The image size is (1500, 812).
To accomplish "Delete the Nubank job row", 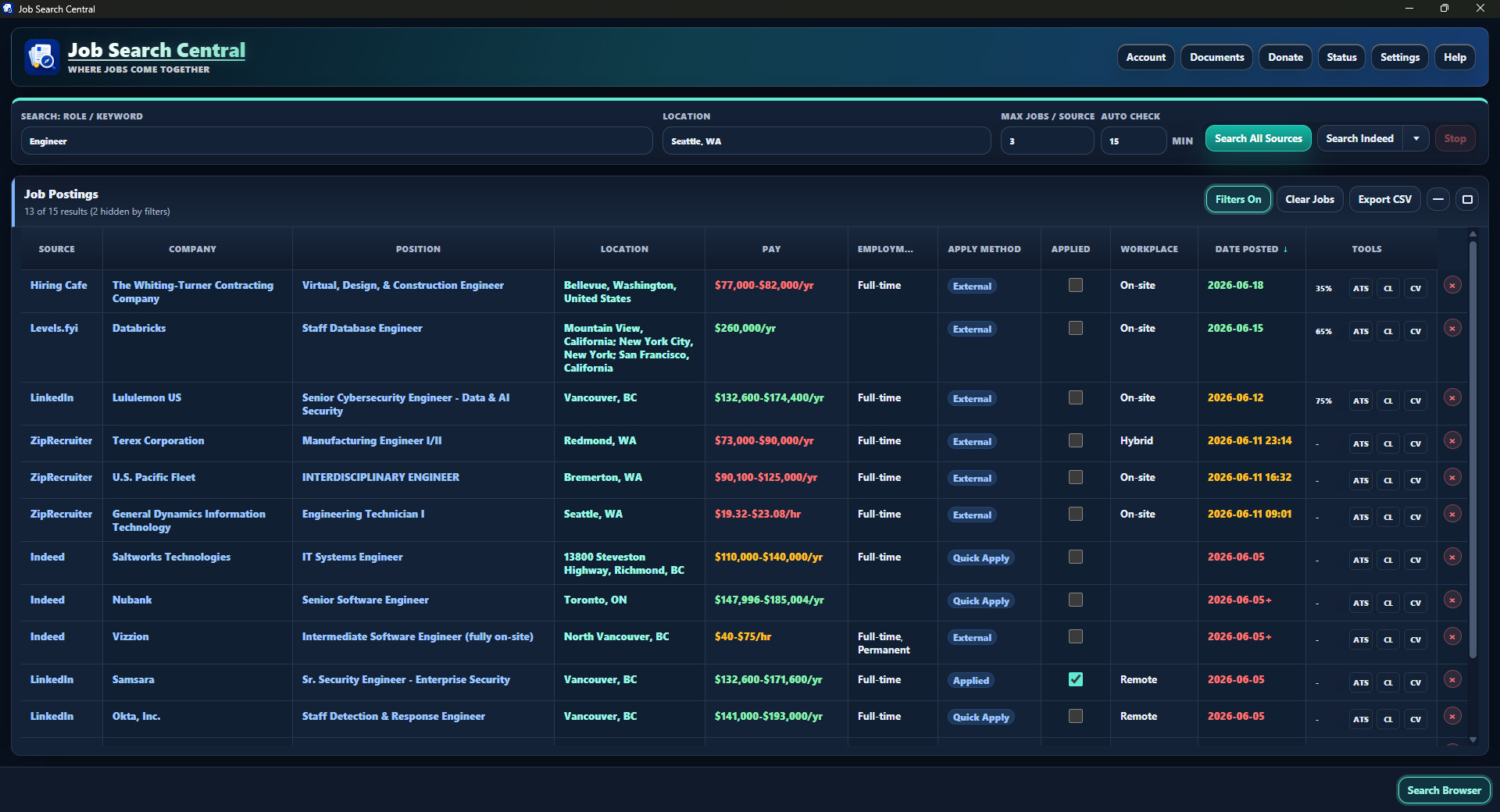I will [x=1452, y=600].
